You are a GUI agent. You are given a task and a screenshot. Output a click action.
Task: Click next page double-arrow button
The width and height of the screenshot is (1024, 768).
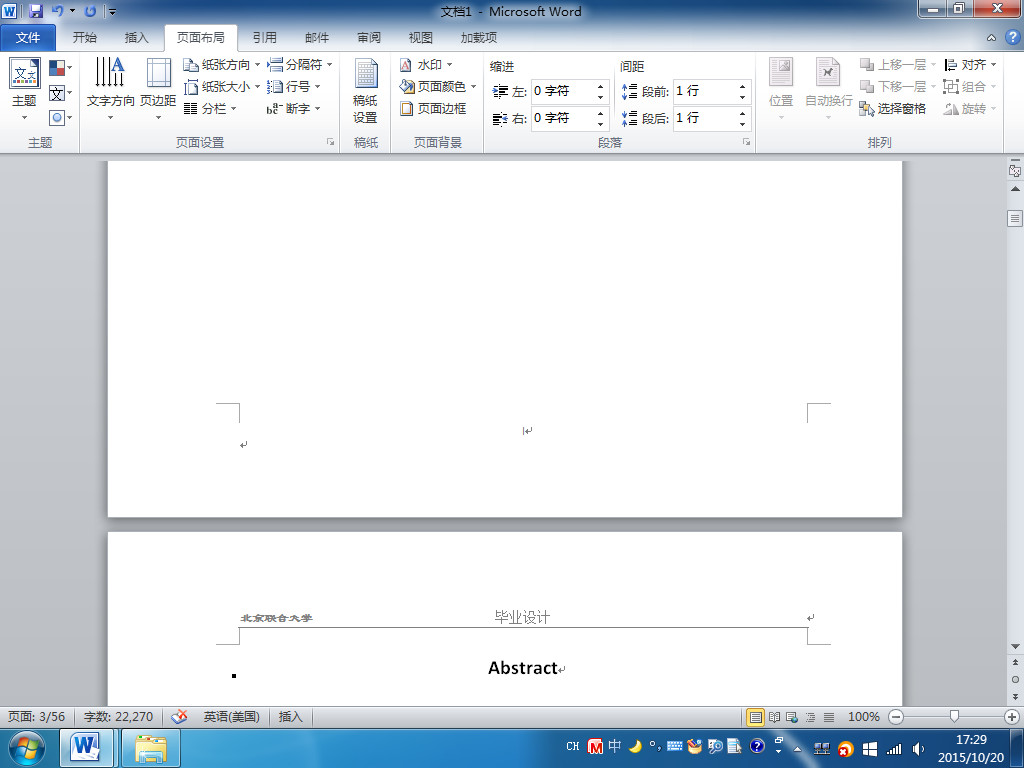[1015, 697]
